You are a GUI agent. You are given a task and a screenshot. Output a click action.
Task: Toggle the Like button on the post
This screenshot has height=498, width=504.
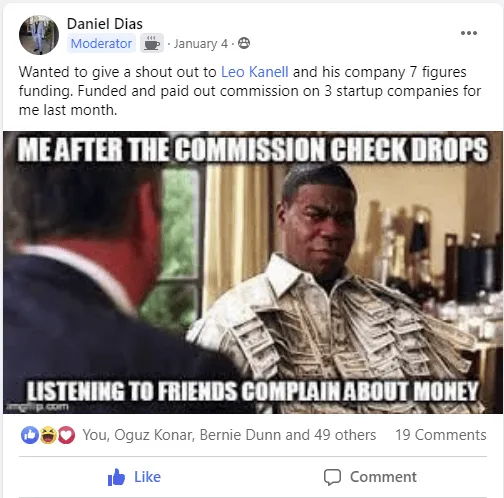[x=134, y=477]
